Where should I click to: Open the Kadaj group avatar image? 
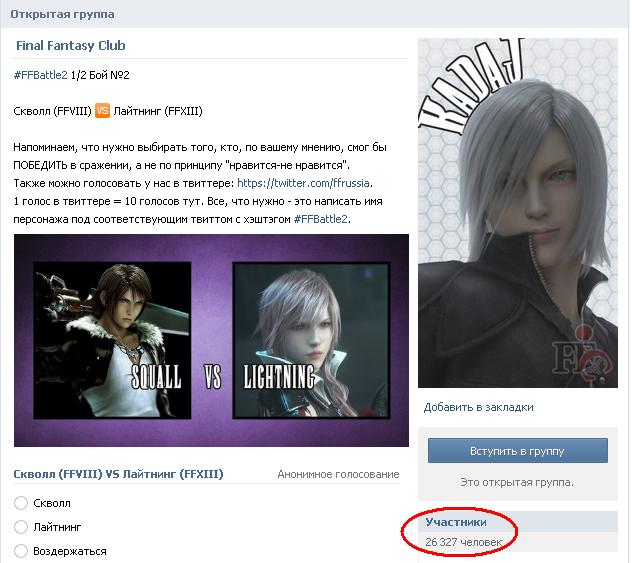click(x=518, y=213)
